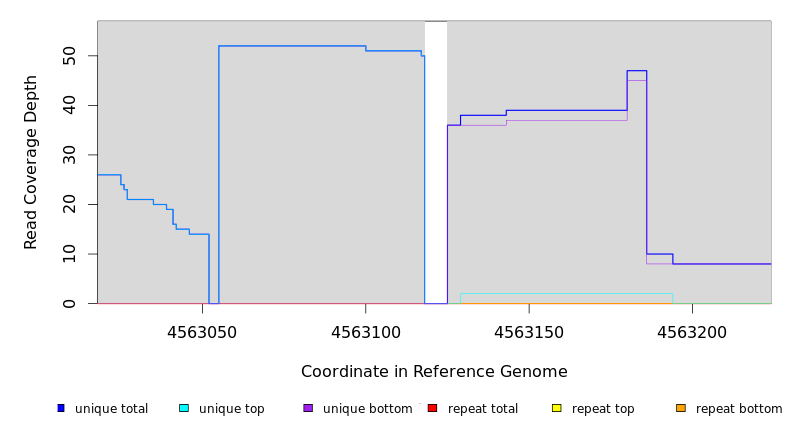Select the "unique bottom" legend label
Viewport: 792px width, 432px height.
click(x=367, y=409)
